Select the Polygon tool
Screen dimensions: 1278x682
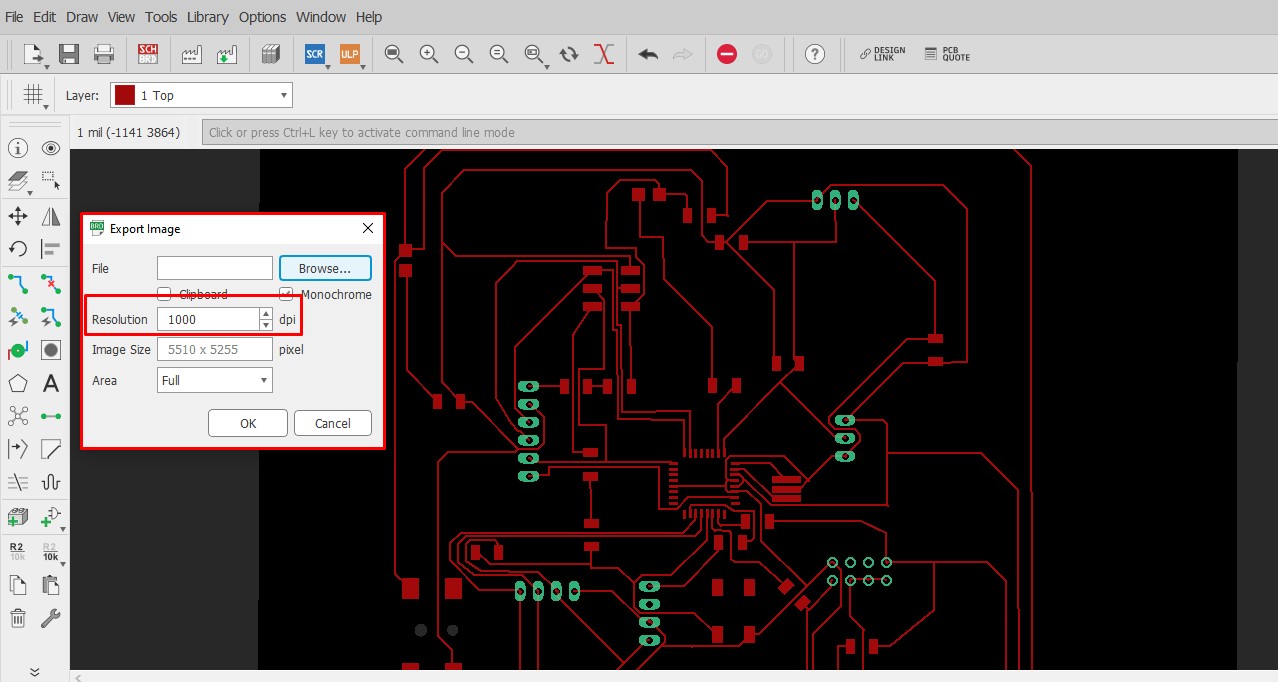coord(18,383)
